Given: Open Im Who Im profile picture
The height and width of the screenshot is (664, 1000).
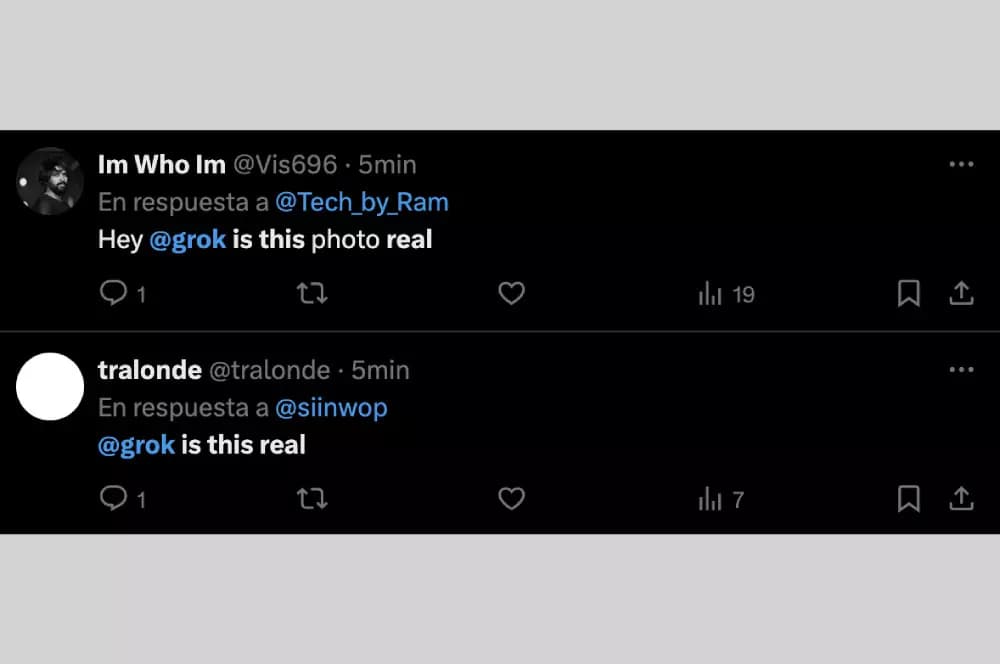Looking at the screenshot, I should click(50, 181).
